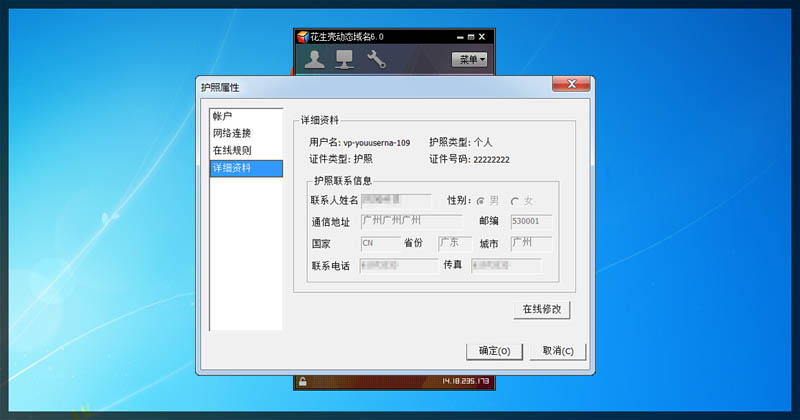Image resolution: width=800 pixels, height=420 pixels.
Task: Click the 通信地址 input field
Action: [412, 221]
